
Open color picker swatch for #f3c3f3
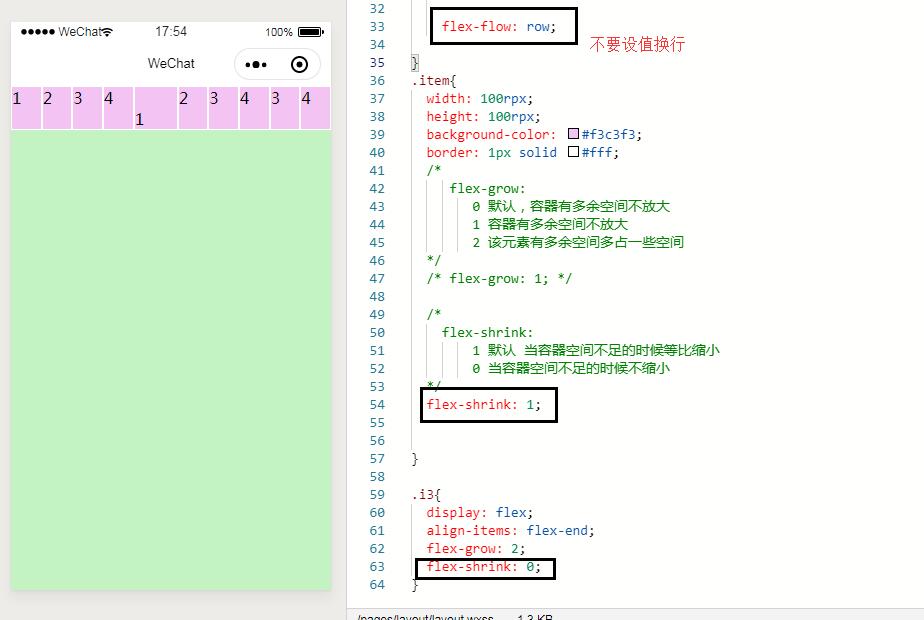[x=573, y=134]
